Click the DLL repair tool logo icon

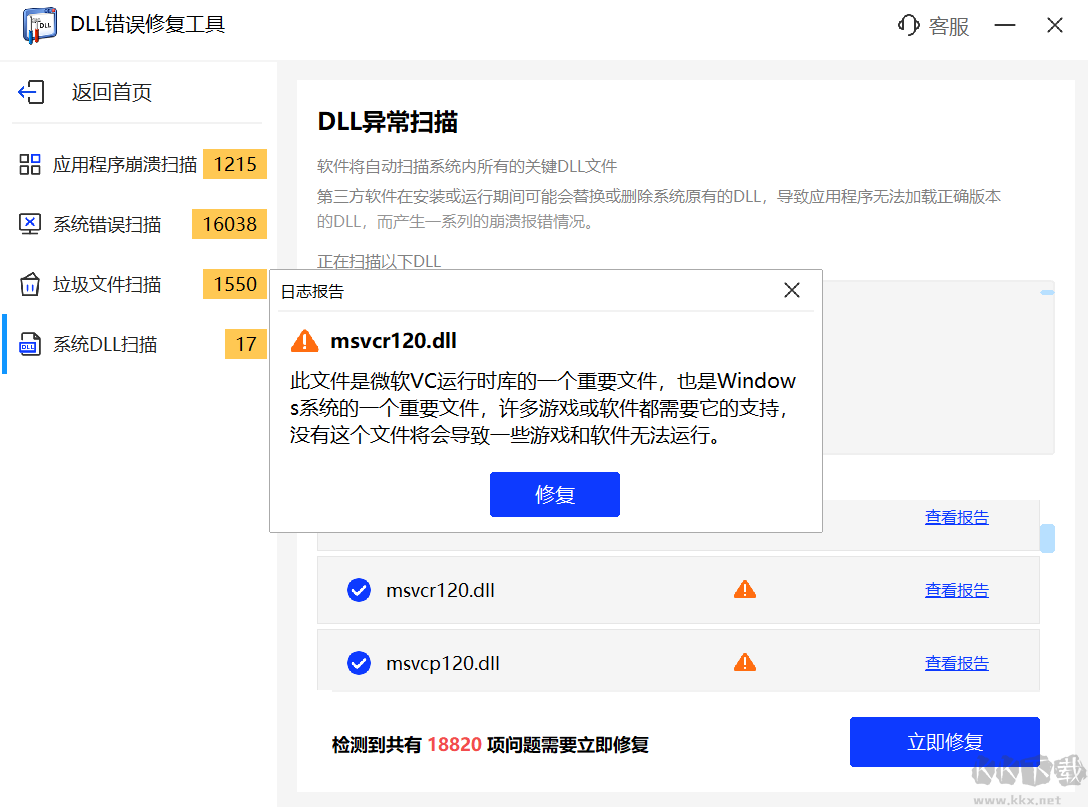coord(39,26)
